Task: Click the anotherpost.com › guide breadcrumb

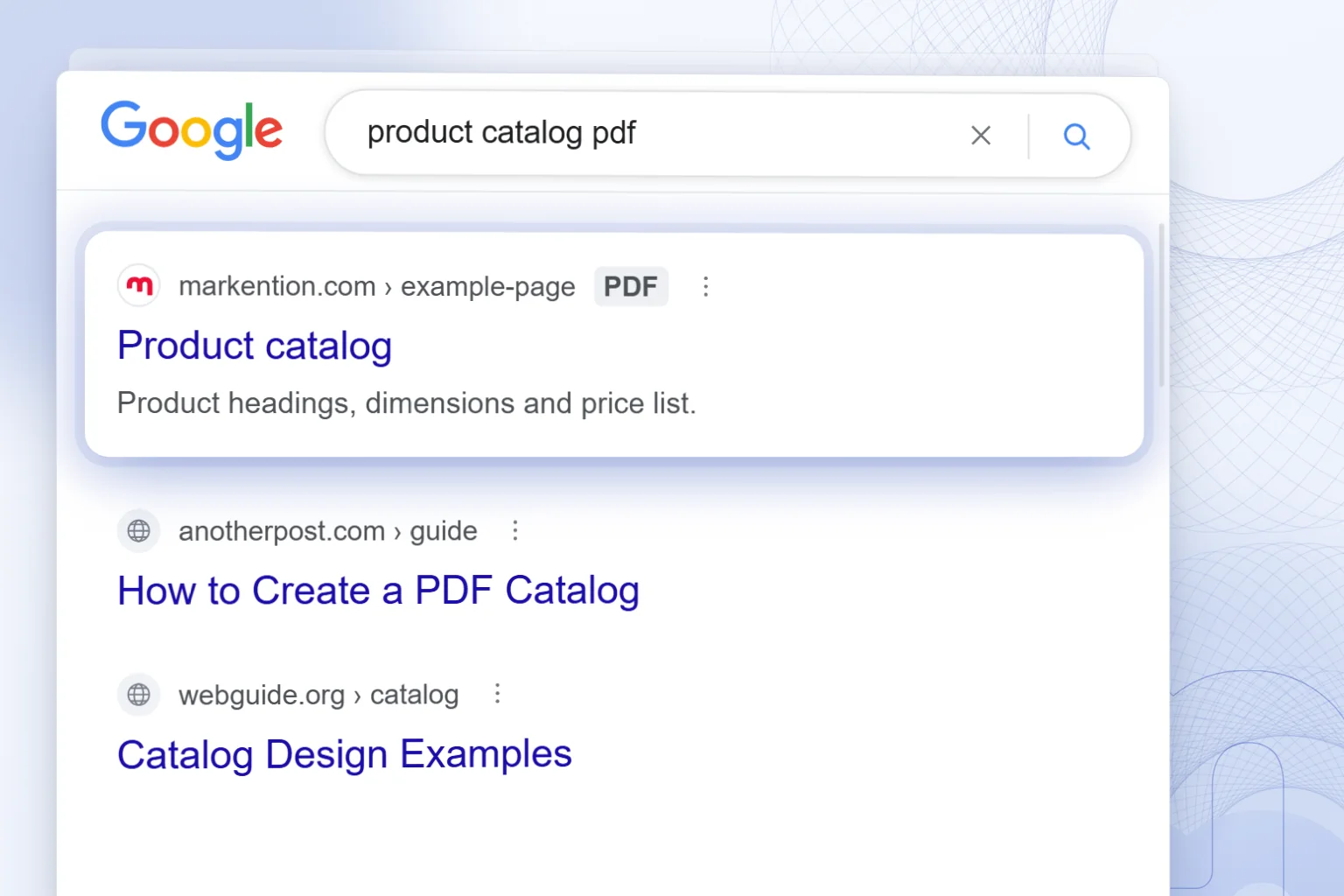Action: tap(328, 531)
